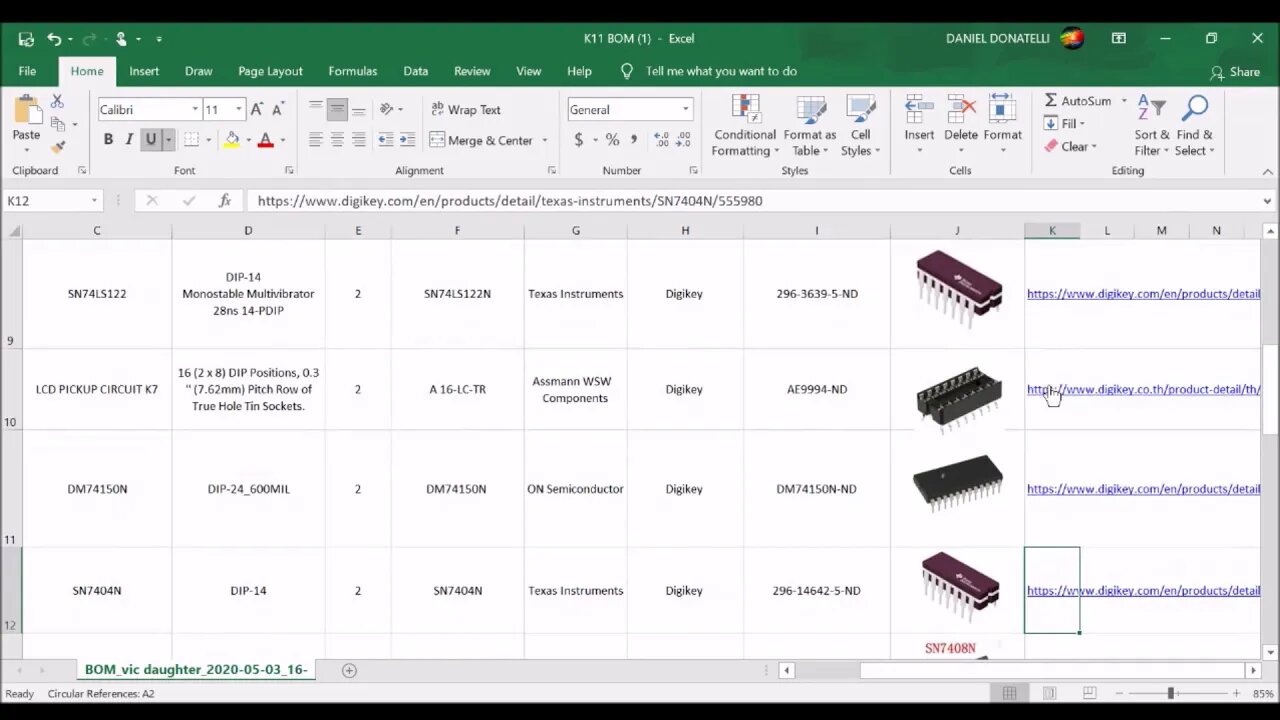Switch to the Formulas tab

353,71
